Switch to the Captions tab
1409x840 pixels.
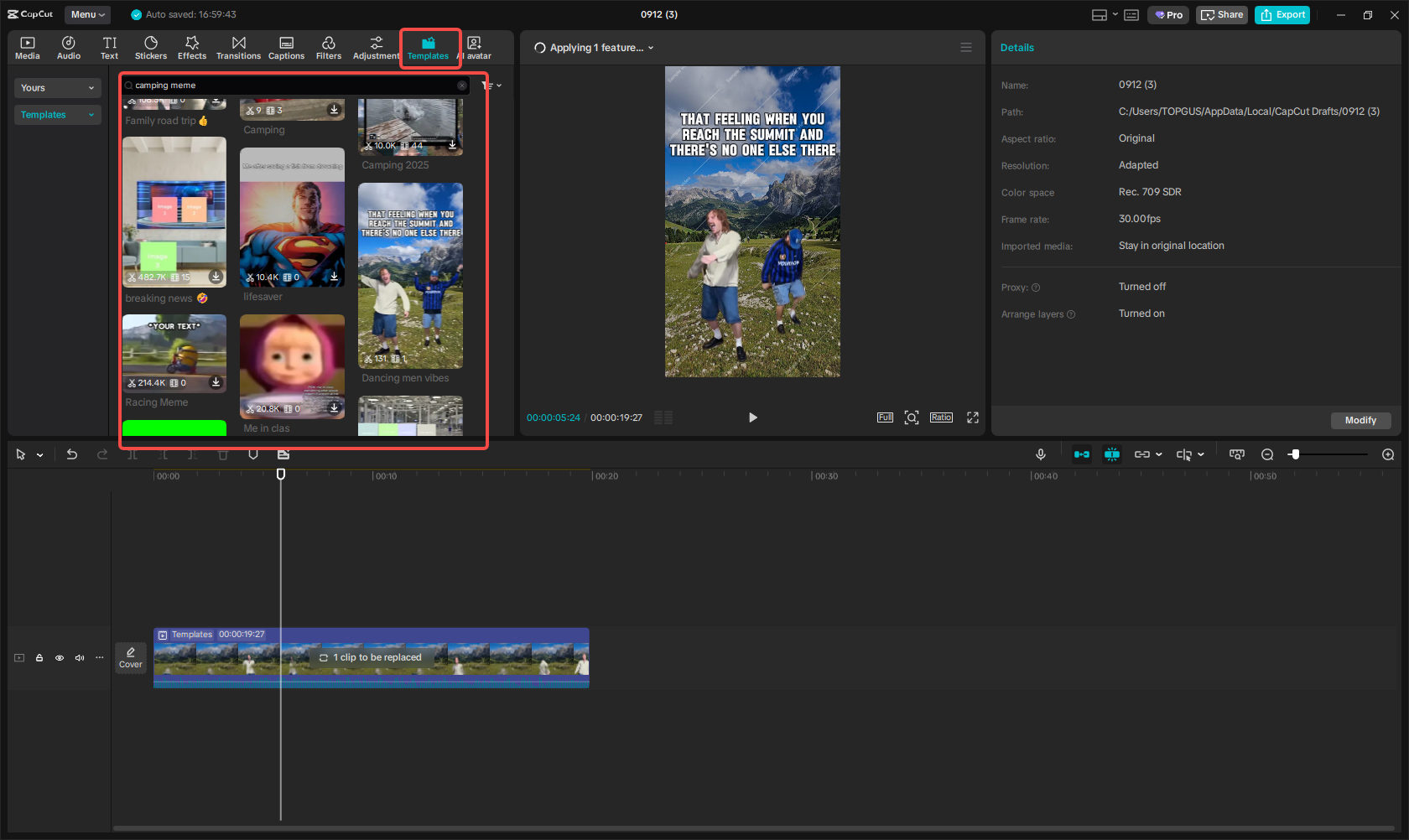(286, 47)
